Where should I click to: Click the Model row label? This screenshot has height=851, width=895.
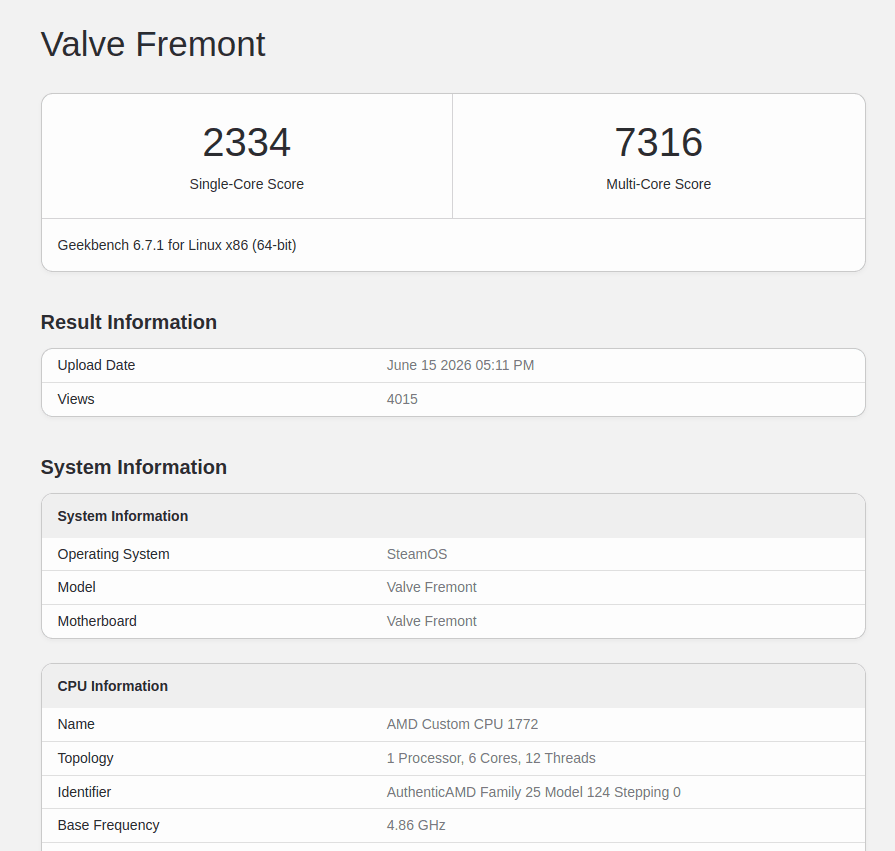point(76,587)
